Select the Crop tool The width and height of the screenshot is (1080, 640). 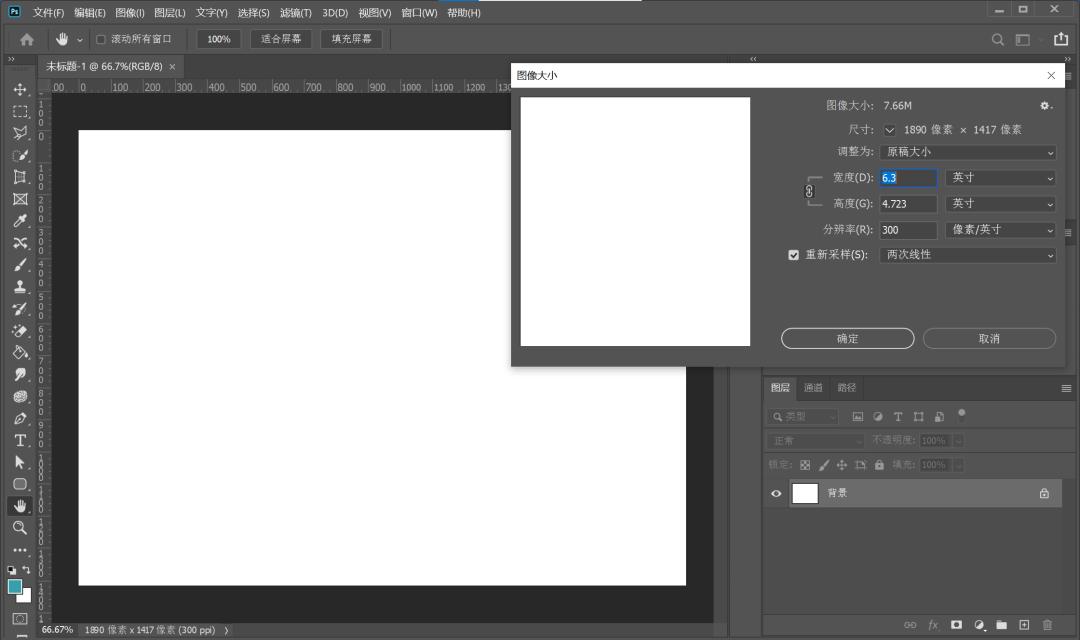coord(19,177)
